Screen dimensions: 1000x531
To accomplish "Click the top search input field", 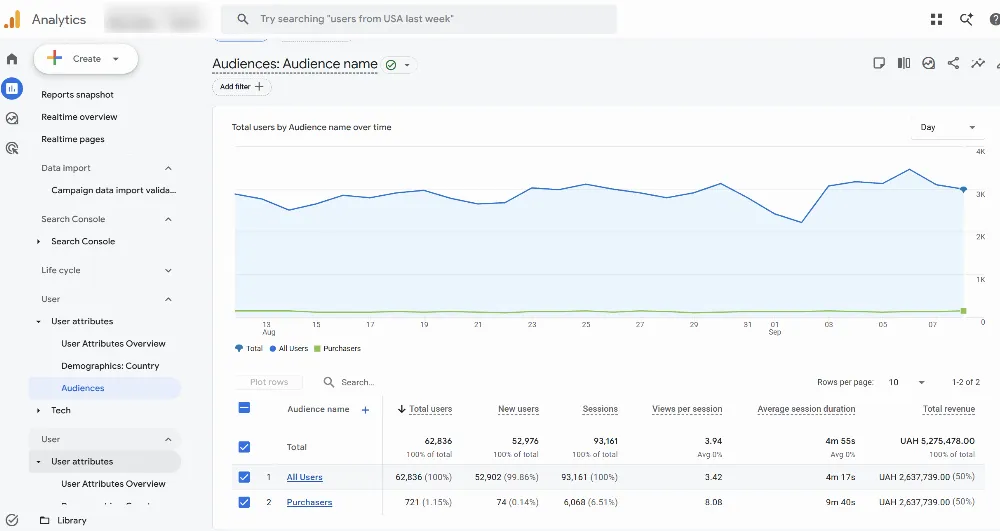I will [418, 19].
